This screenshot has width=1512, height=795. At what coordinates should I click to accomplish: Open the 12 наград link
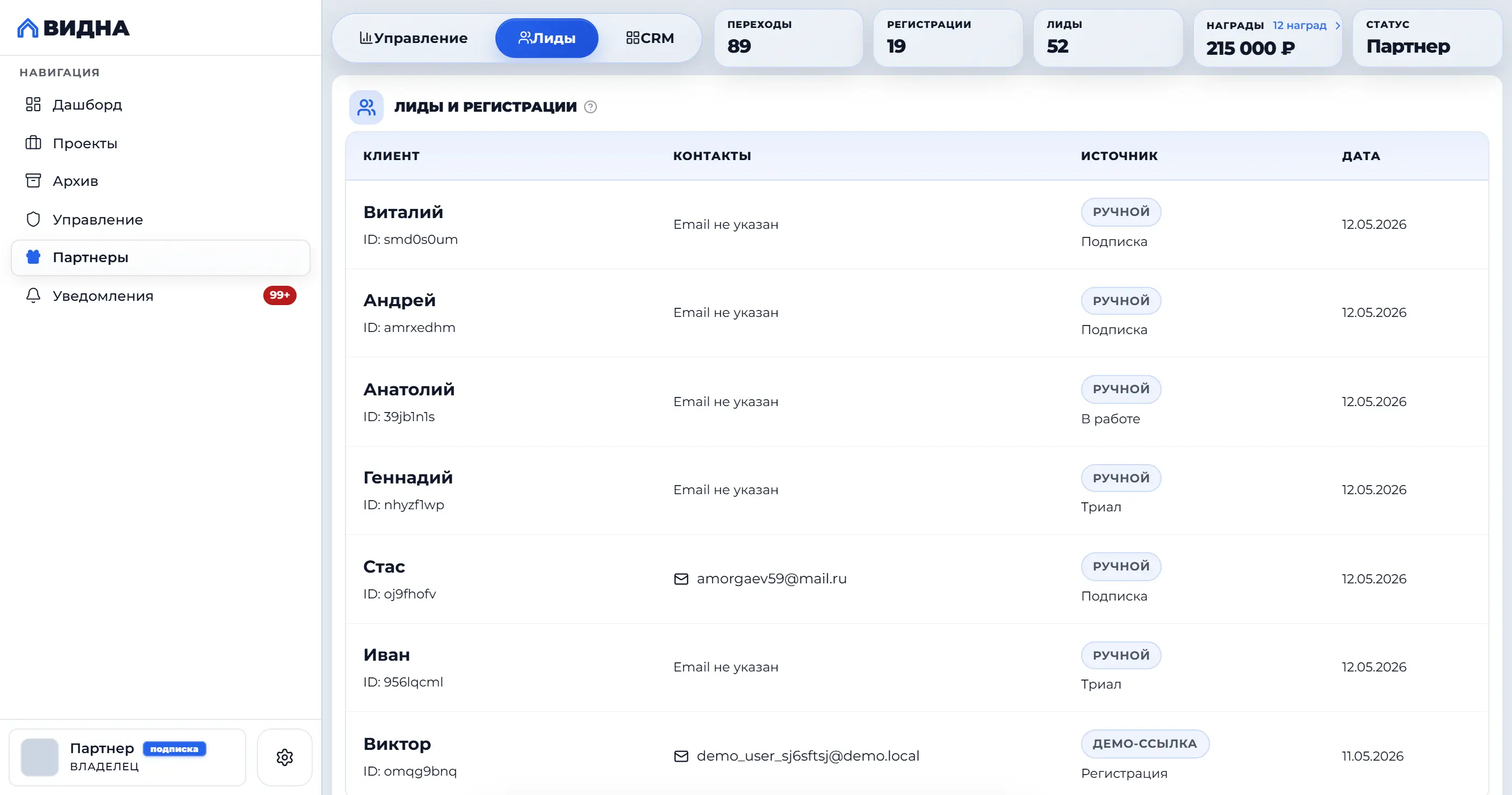pos(1299,25)
